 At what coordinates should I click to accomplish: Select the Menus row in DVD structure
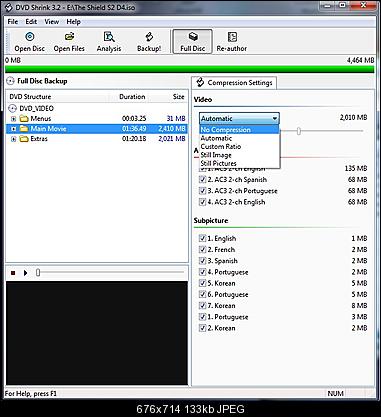pos(97,118)
